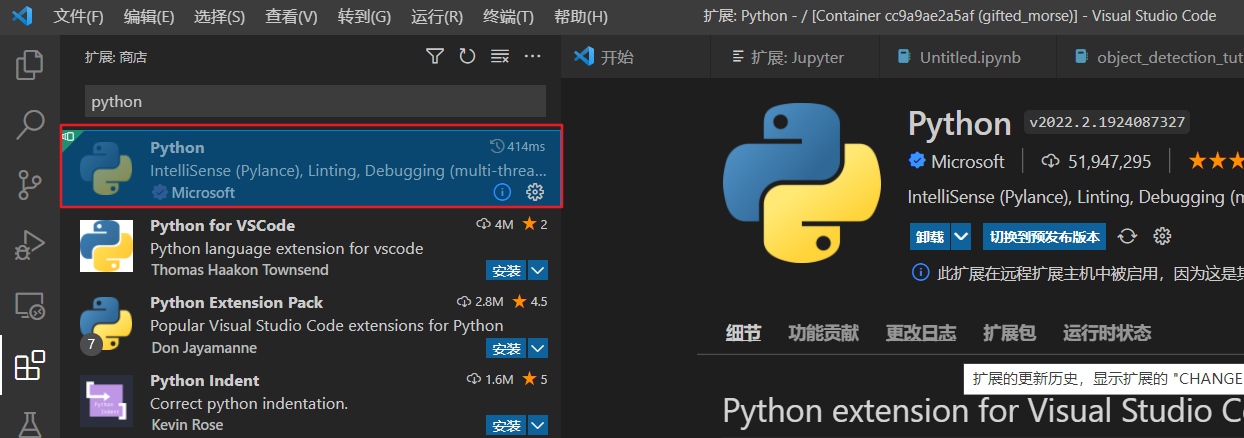Install Python Indent extension
Screen dimensions: 1244x438
[506, 426]
